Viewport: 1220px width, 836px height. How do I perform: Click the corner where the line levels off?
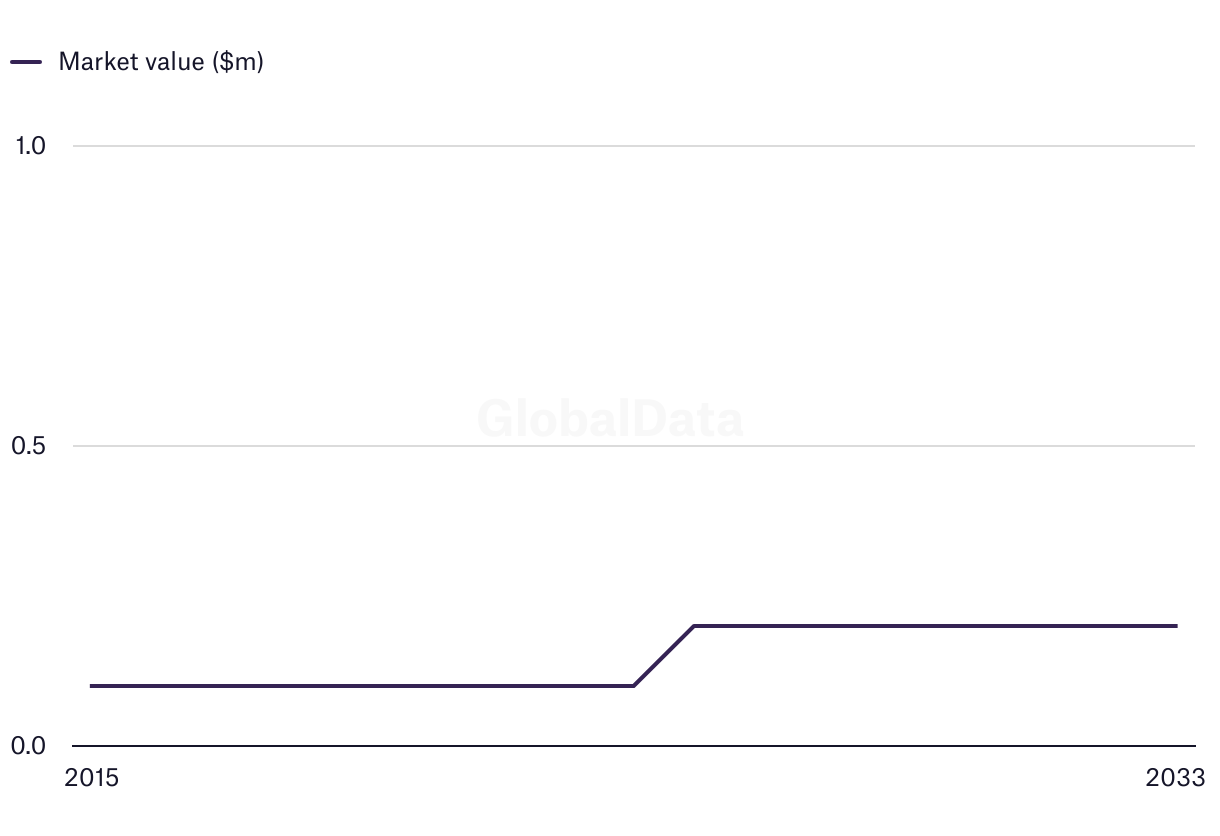(x=694, y=626)
